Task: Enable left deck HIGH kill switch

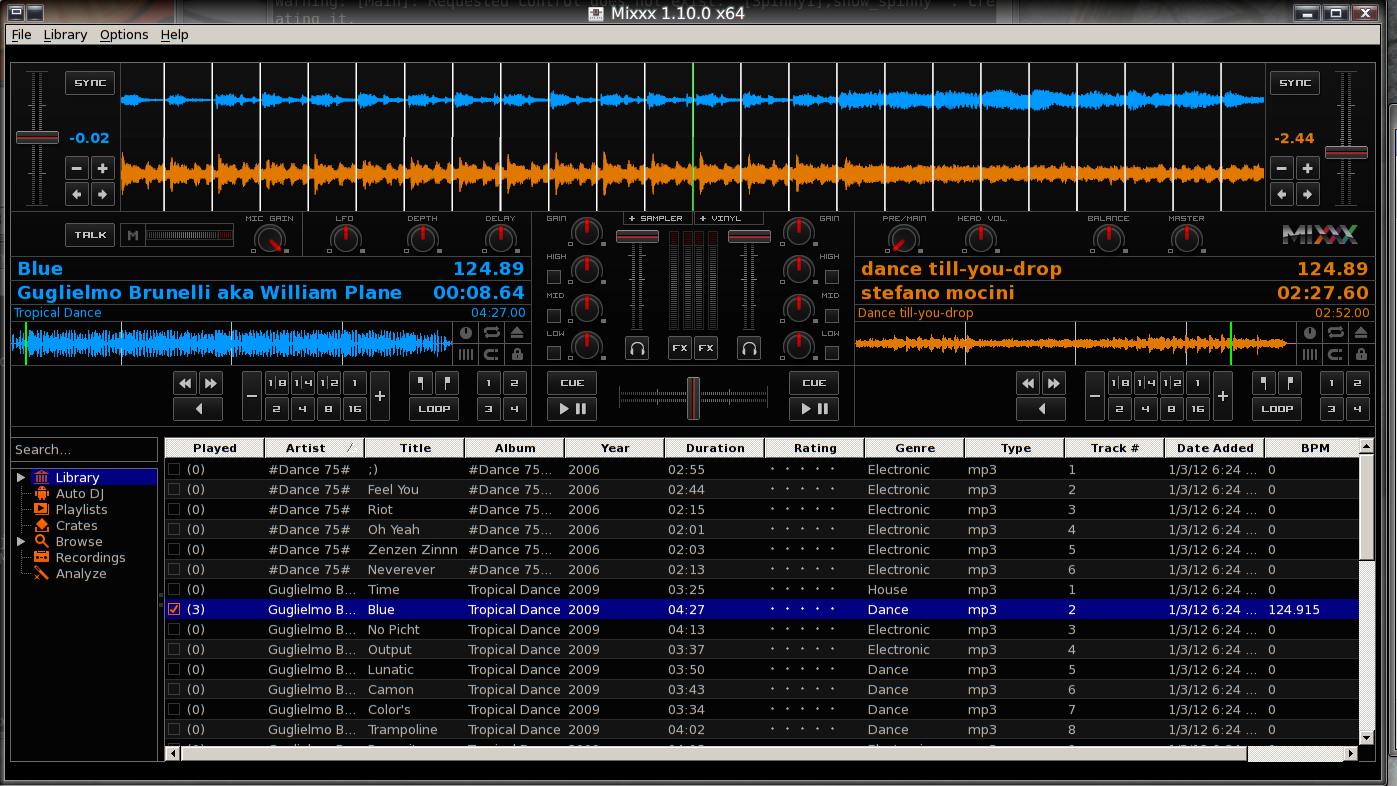Action: (x=554, y=277)
